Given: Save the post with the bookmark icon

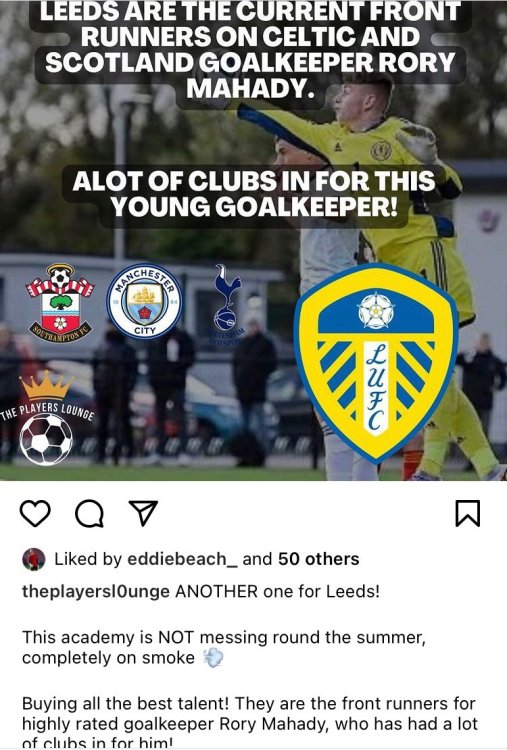Looking at the screenshot, I should [x=467, y=514].
